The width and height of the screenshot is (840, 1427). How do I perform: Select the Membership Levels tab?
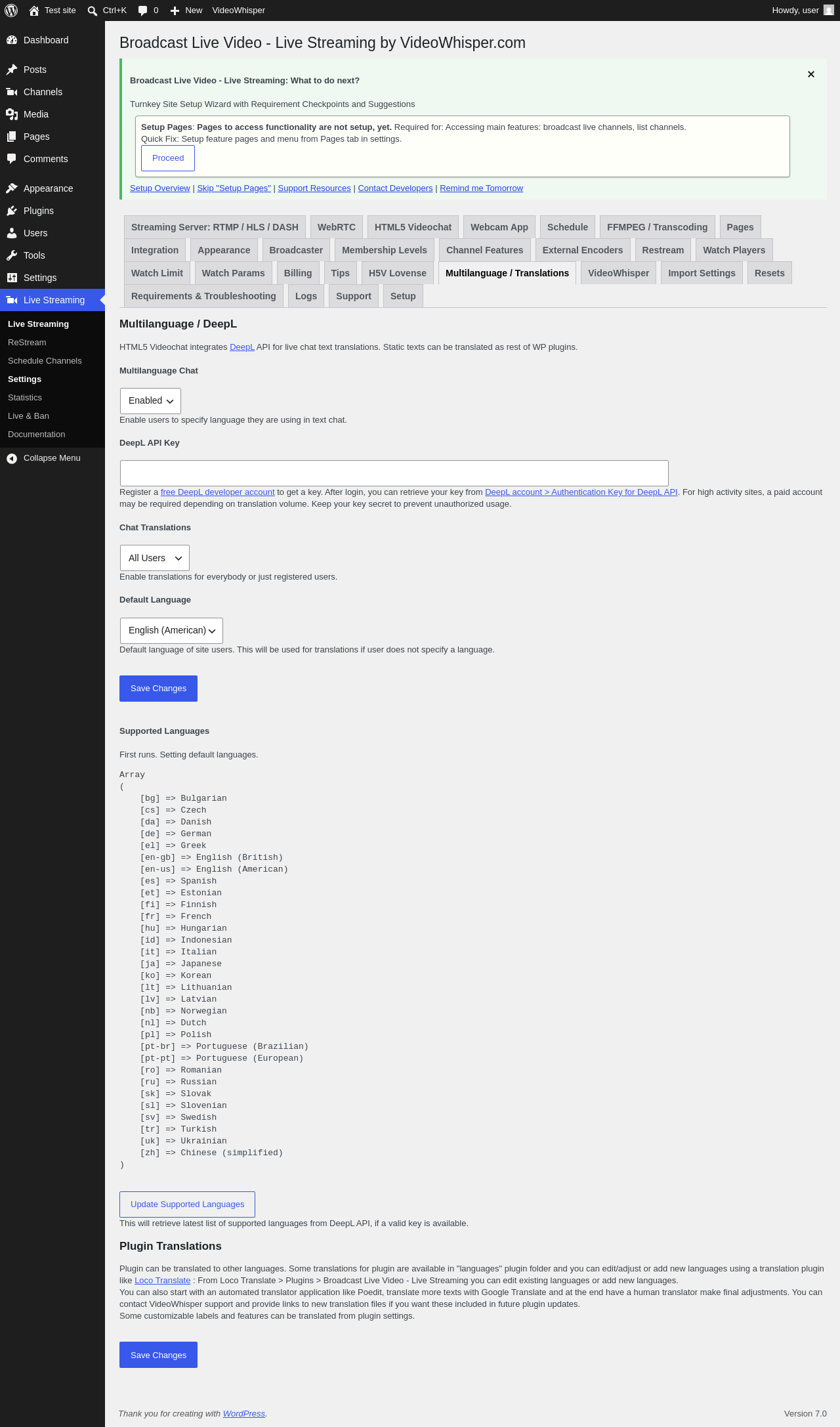point(385,250)
